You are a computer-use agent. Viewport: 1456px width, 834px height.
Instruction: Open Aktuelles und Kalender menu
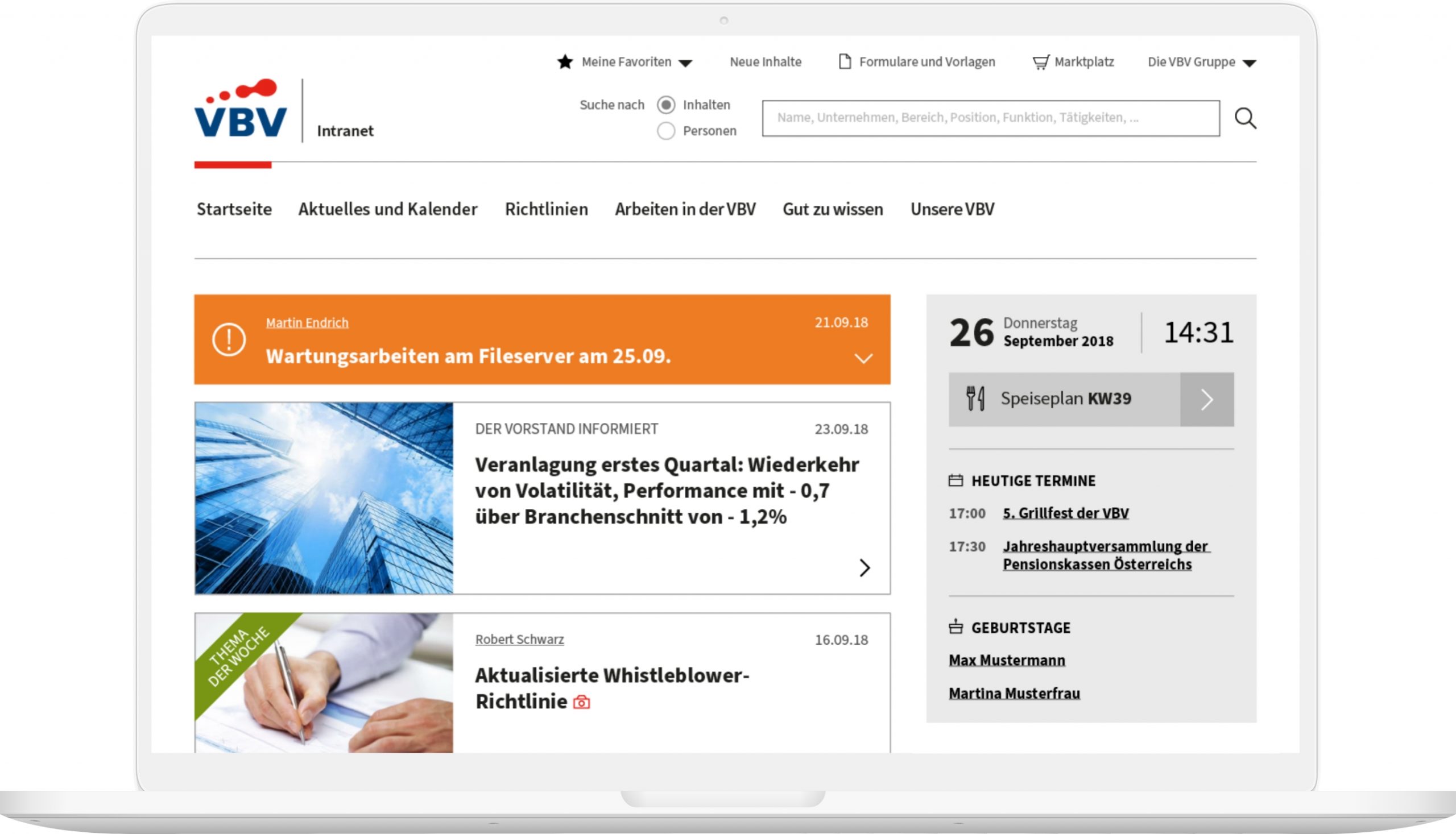(x=388, y=209)
